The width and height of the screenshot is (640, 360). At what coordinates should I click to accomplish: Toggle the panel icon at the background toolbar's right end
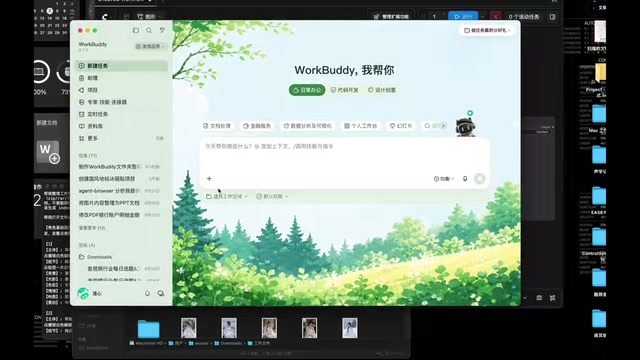[x=552, y=17]
